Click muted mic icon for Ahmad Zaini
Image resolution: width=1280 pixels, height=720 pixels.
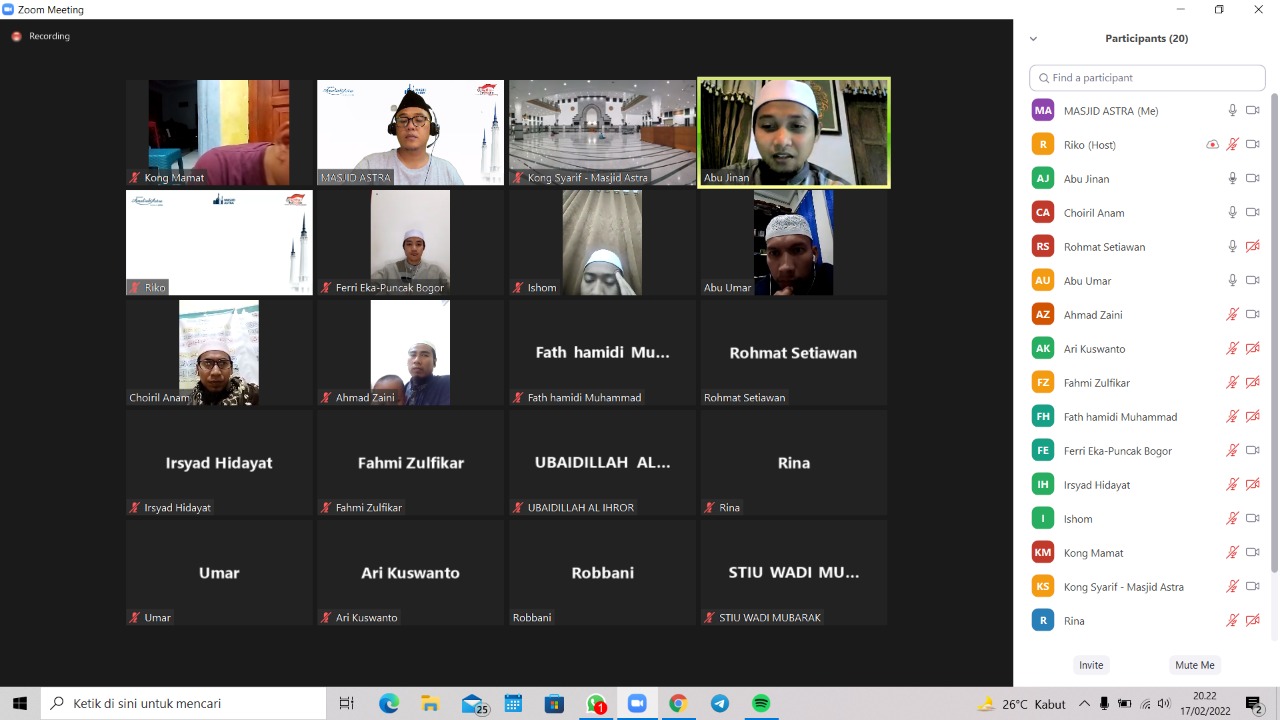point(1232,315)
